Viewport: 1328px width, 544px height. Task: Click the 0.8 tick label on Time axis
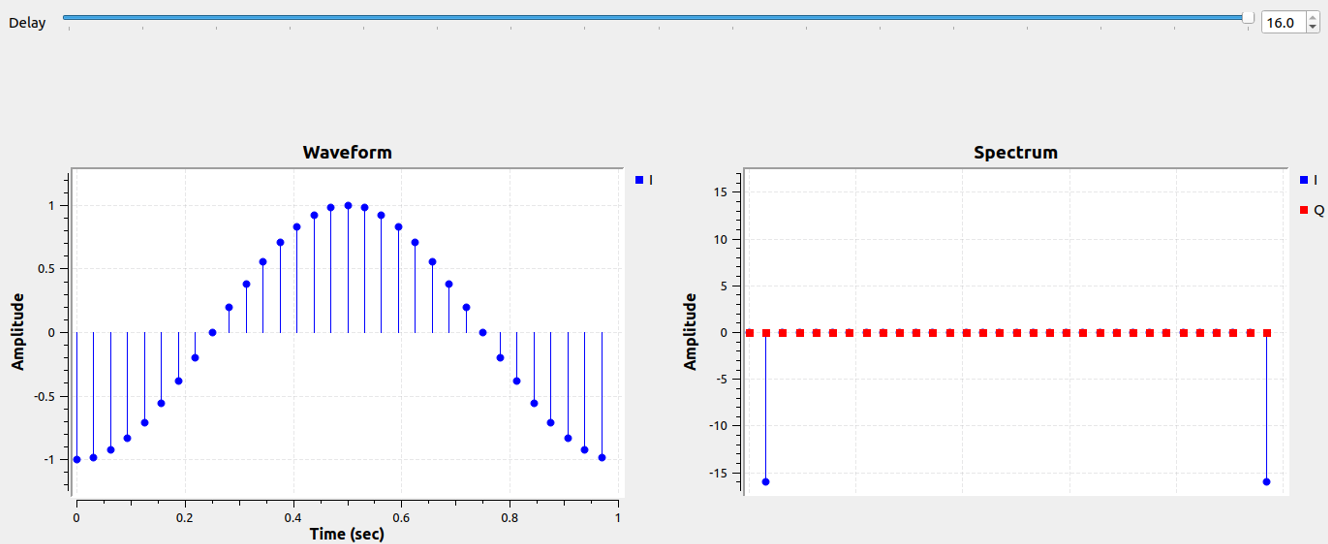pos(509,518)
